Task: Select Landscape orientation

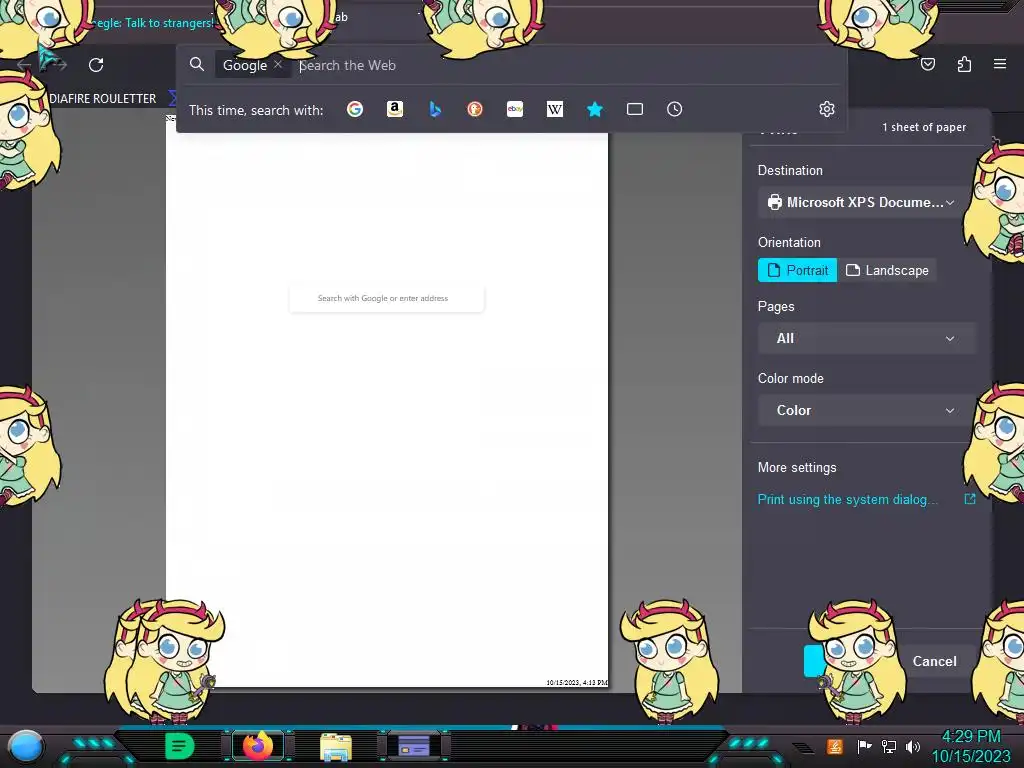Action: click(x=887, y=270)
